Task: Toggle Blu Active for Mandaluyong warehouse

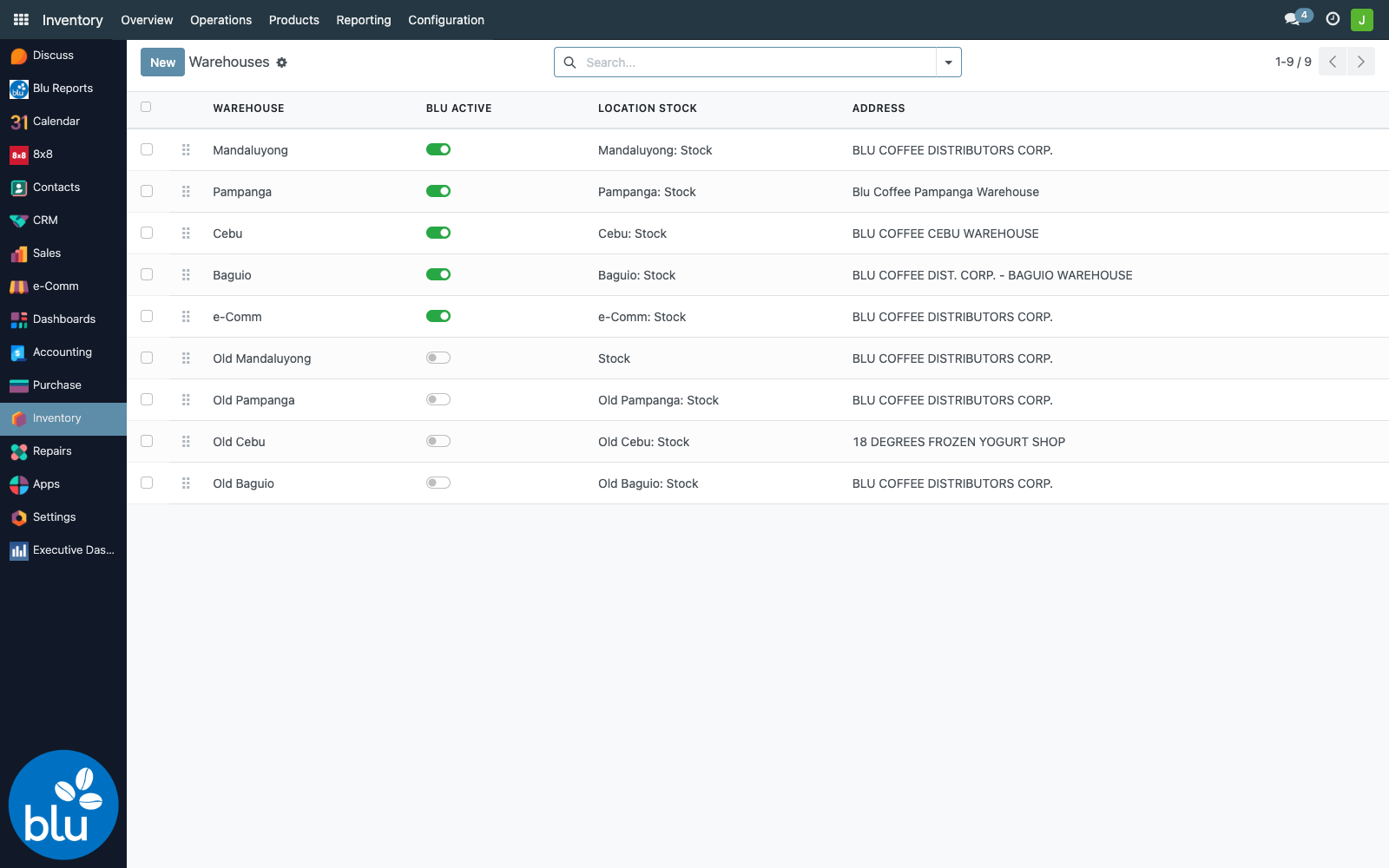Action: [438, 149]
